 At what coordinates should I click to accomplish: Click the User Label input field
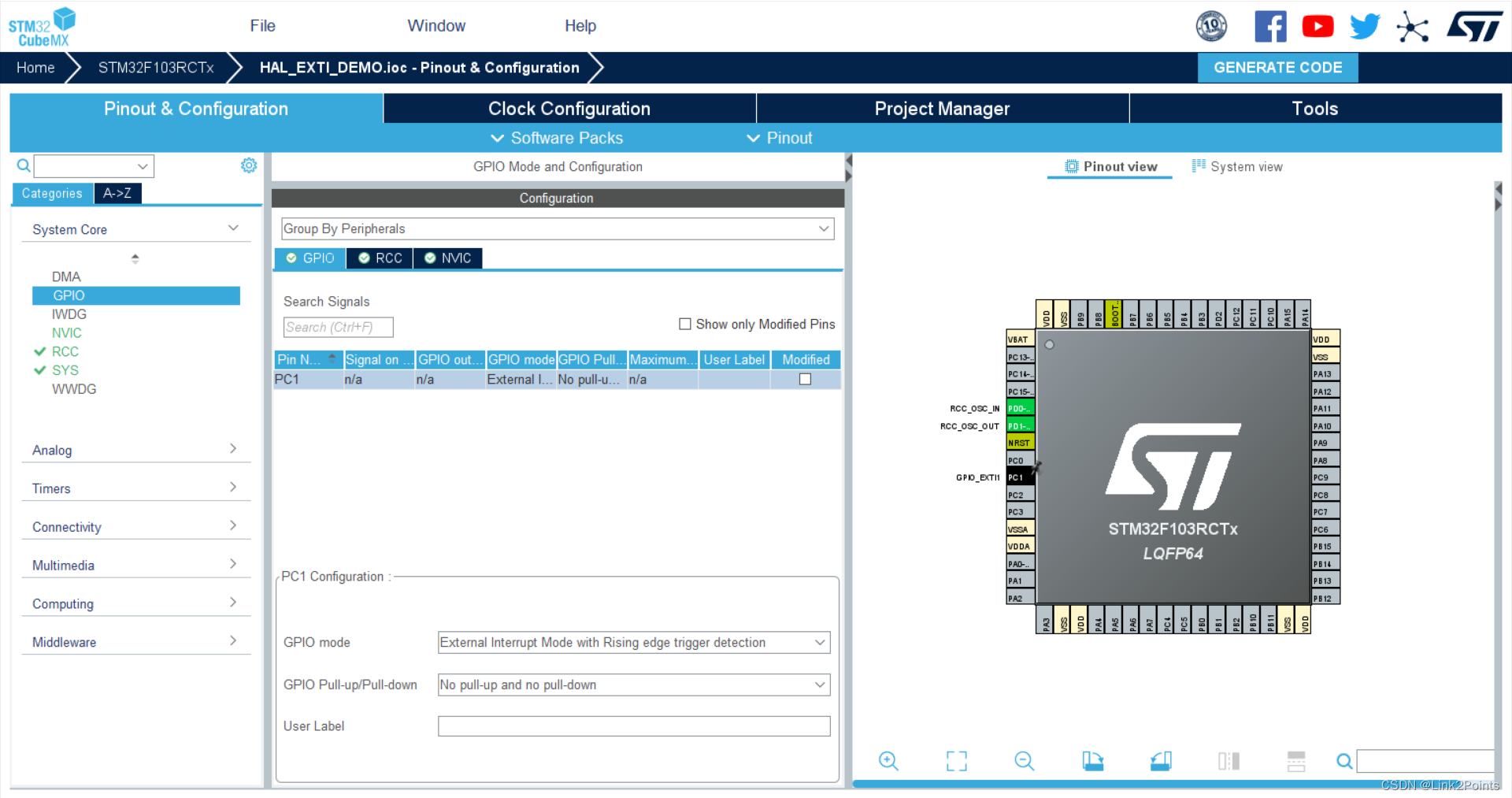(634, 726)
